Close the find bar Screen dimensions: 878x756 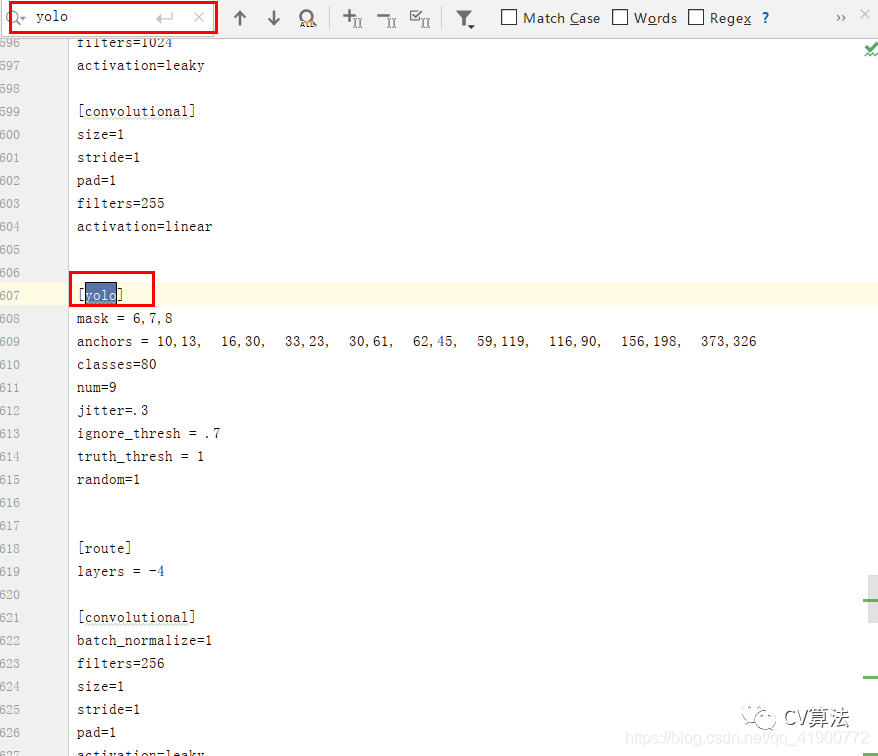click(865, 14)
